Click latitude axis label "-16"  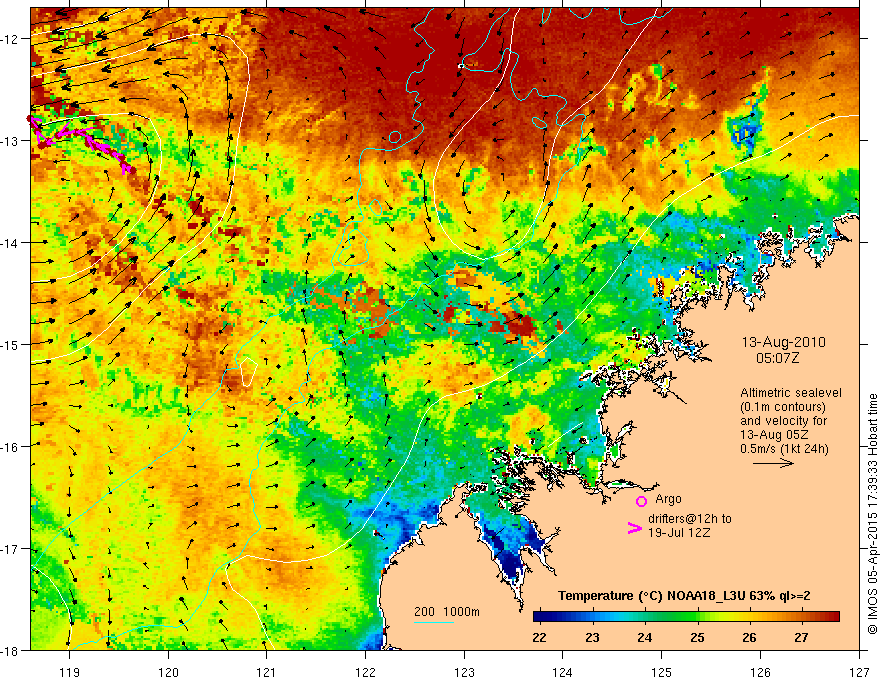click(10, 447)
